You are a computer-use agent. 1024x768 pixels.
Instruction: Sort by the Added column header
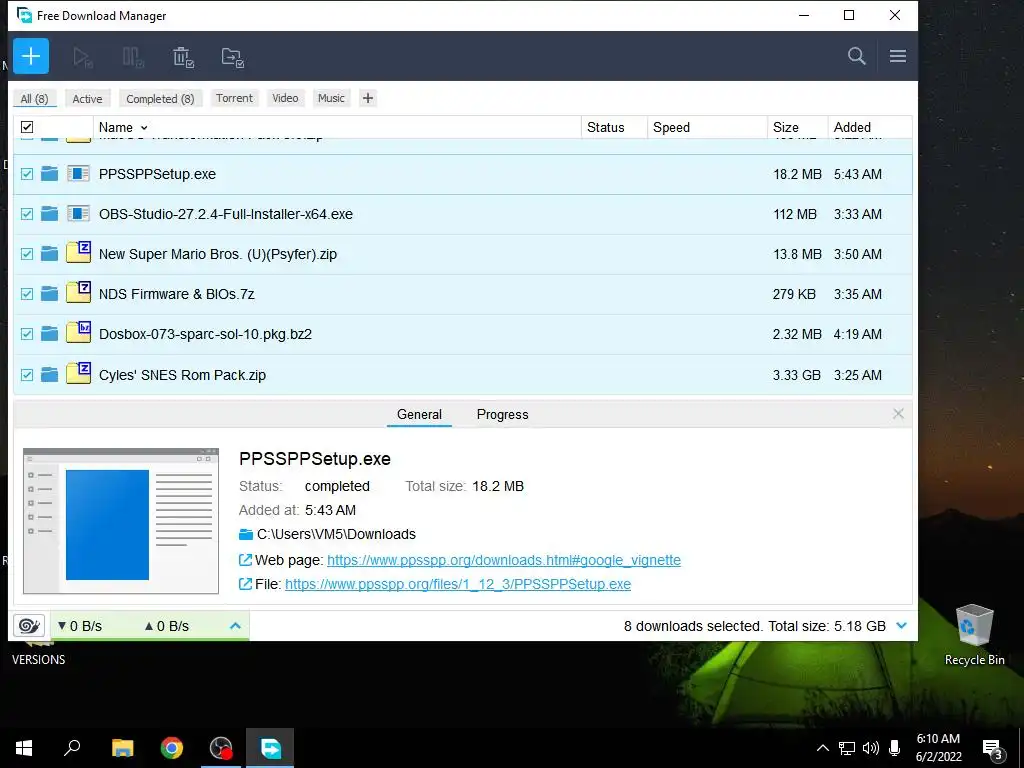(869, 127)
